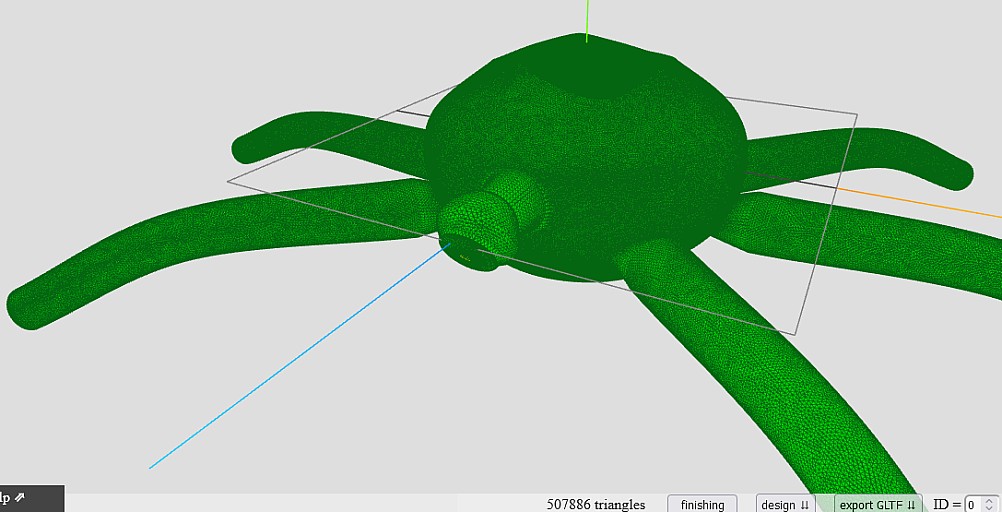1002x512 pixels.
Task: Click the rounded tip of front-left arm
Action: (25, 307)
